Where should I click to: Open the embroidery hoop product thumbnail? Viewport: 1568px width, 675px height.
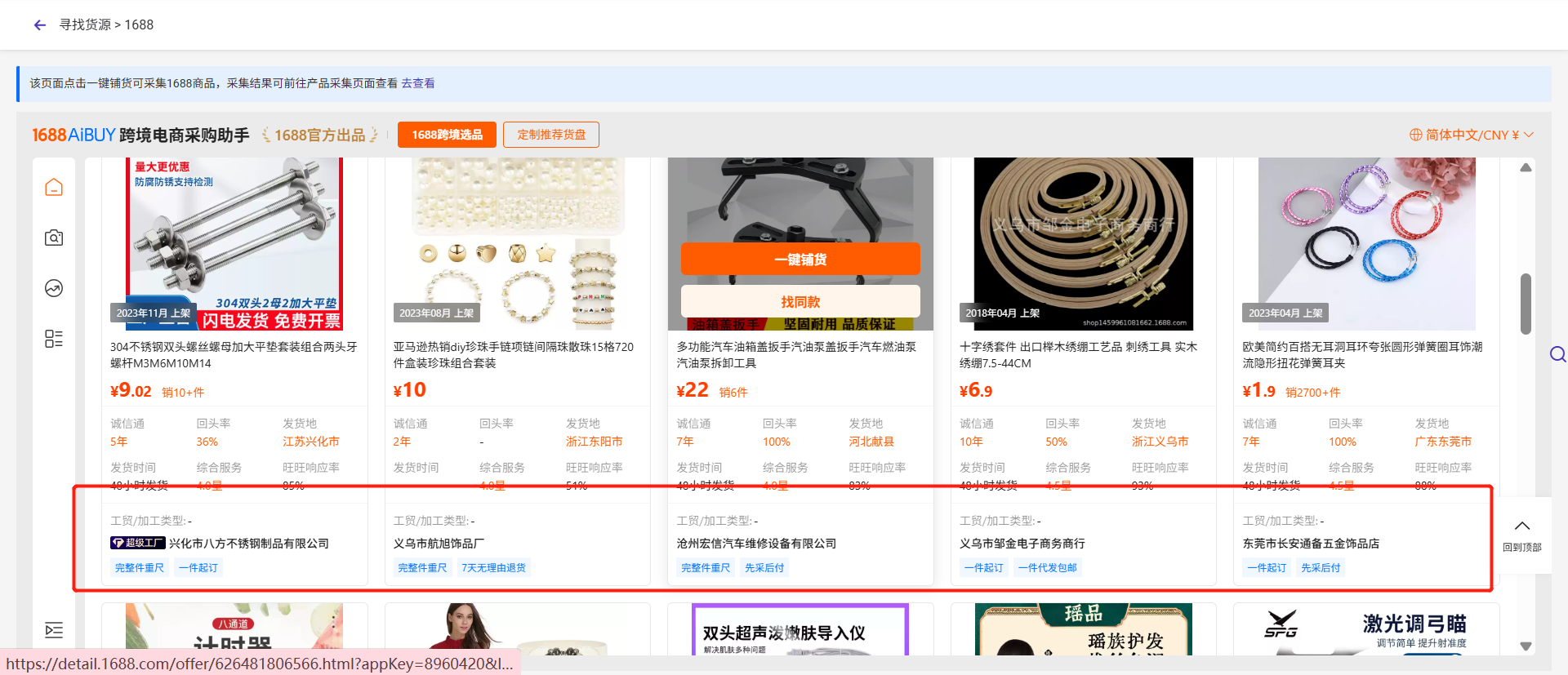(1083, 243)
